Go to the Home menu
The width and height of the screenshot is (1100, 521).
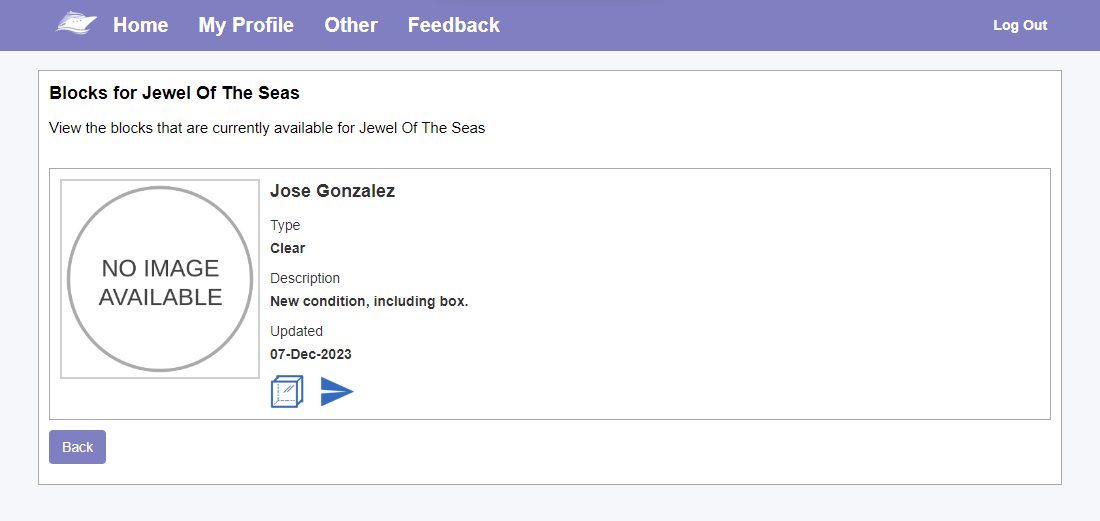[140, 25]
